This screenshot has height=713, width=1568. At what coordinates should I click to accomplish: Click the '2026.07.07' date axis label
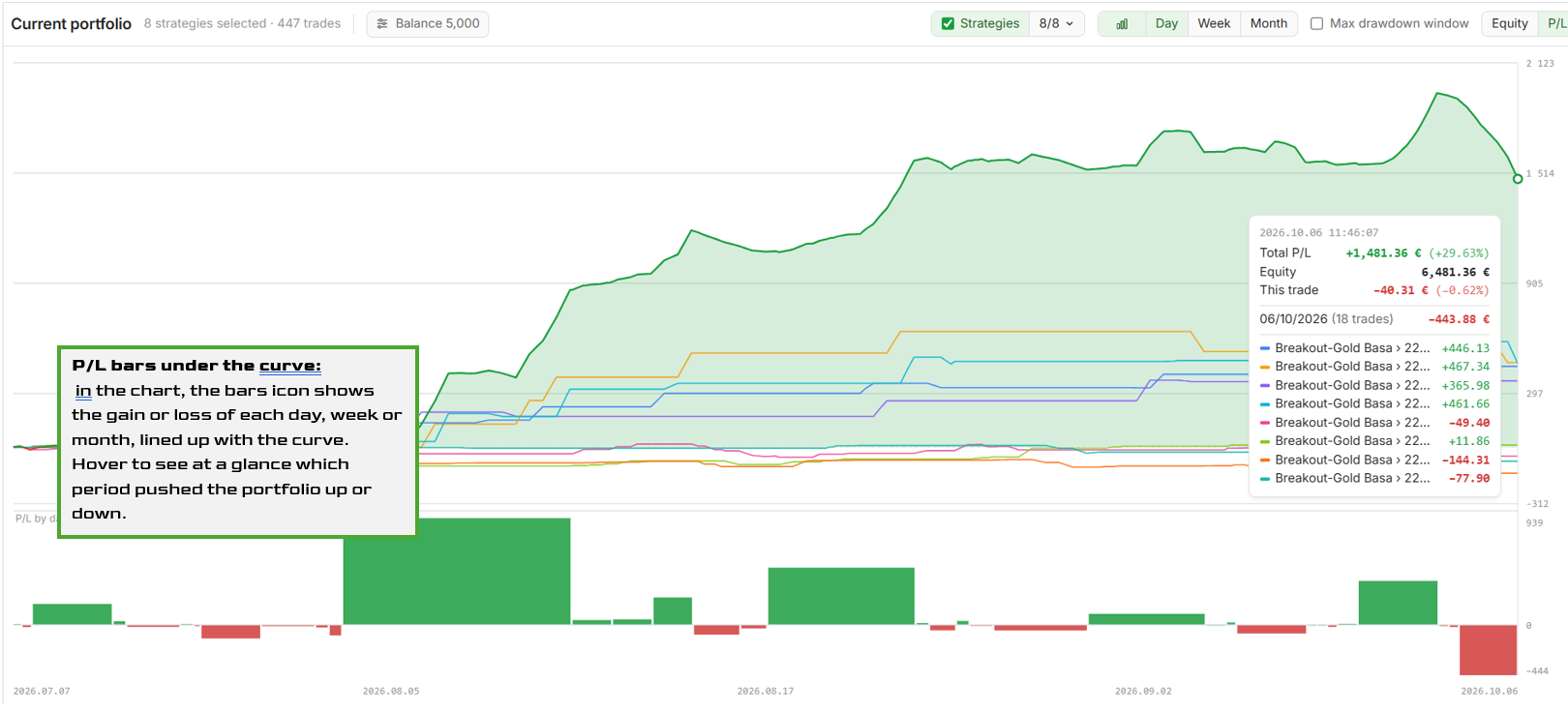tap(42, 691)
